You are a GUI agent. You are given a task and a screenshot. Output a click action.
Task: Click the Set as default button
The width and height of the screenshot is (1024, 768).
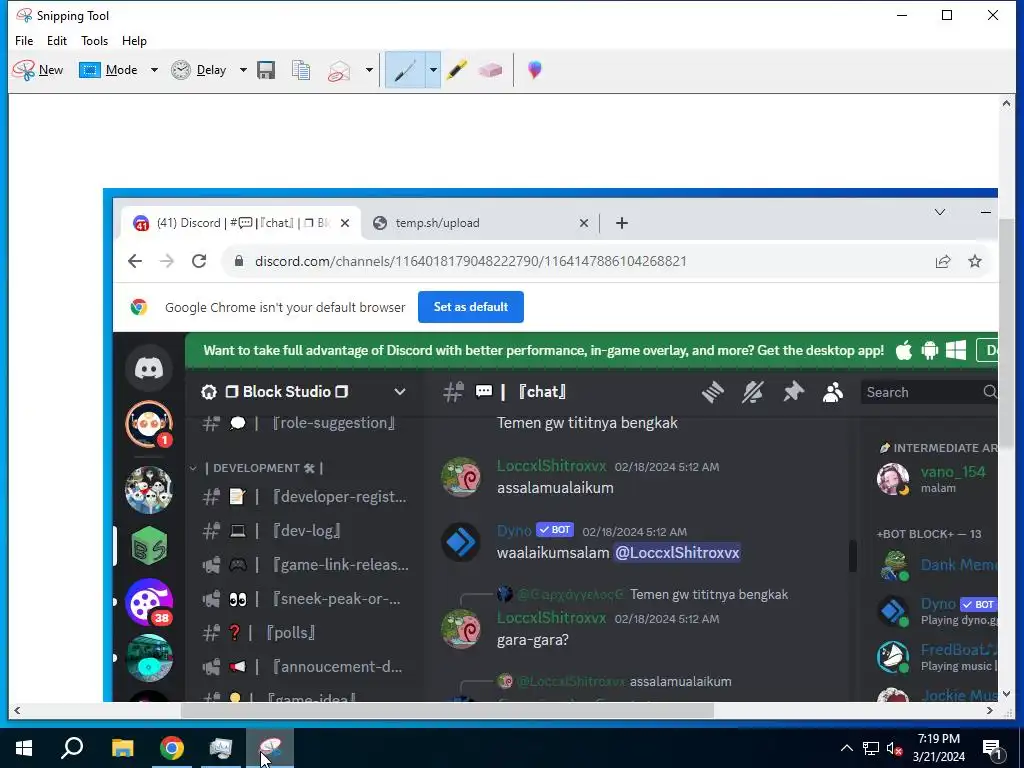point(471,307)
